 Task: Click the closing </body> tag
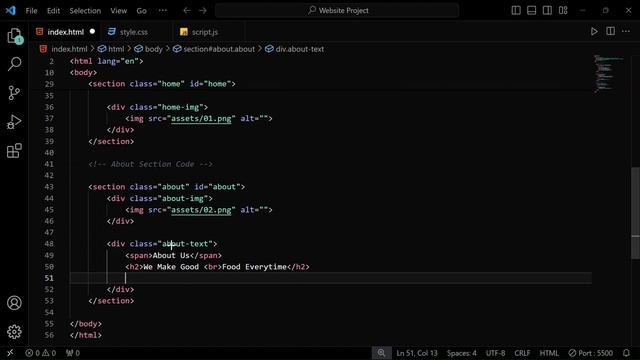pos(85,324)
